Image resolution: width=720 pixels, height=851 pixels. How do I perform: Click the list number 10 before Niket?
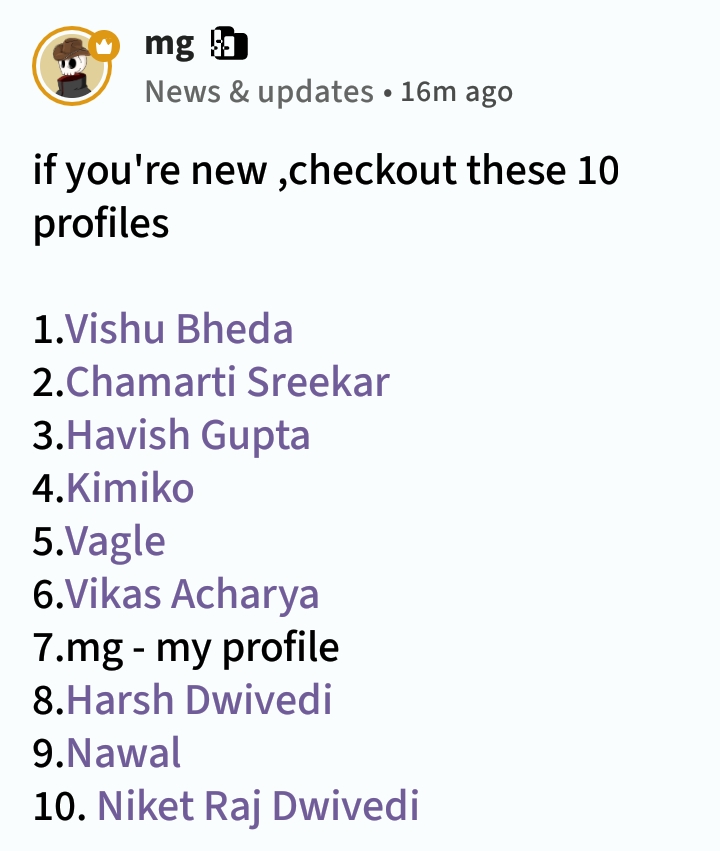(56, 806)
